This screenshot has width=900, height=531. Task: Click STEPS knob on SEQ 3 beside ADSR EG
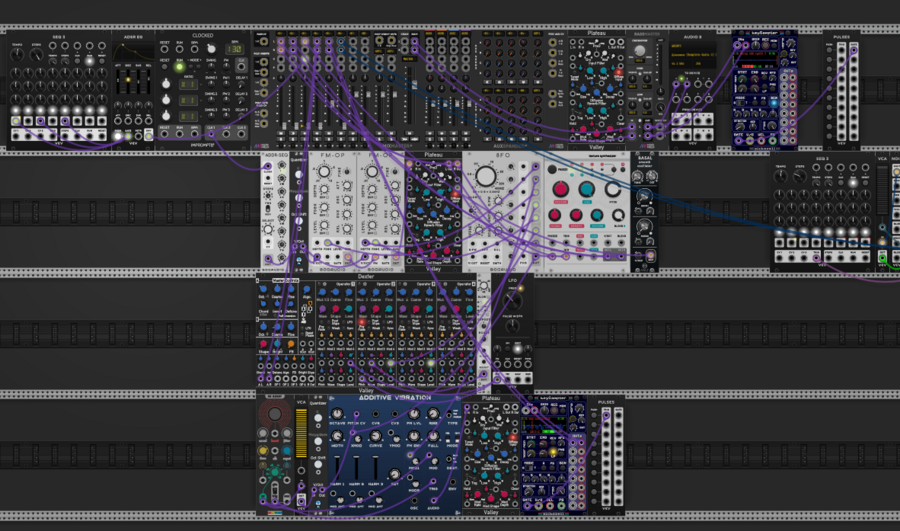[36, 55]
